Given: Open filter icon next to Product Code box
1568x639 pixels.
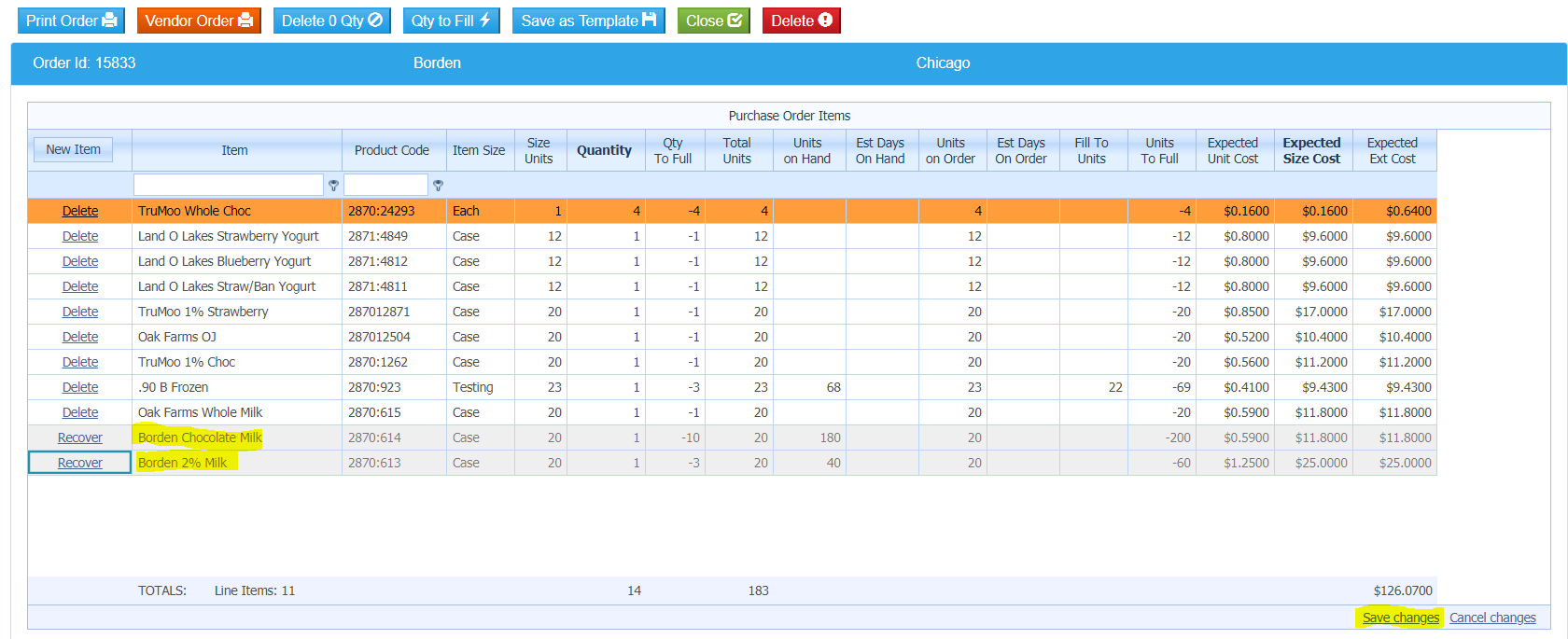Looking at the screenshot, I should (438, 186).
